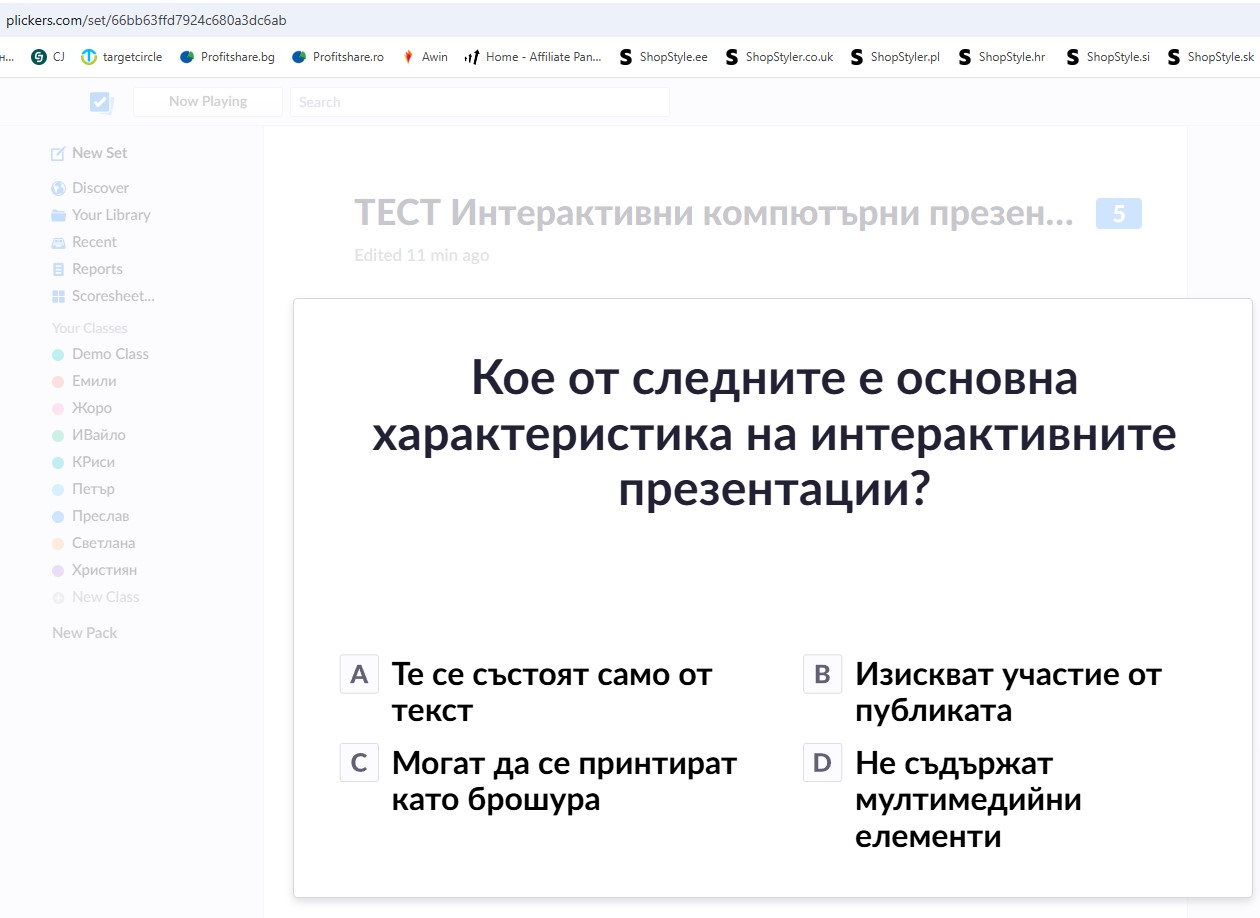
Task: Select answer choice A letter box
Action: pos(359,675)
